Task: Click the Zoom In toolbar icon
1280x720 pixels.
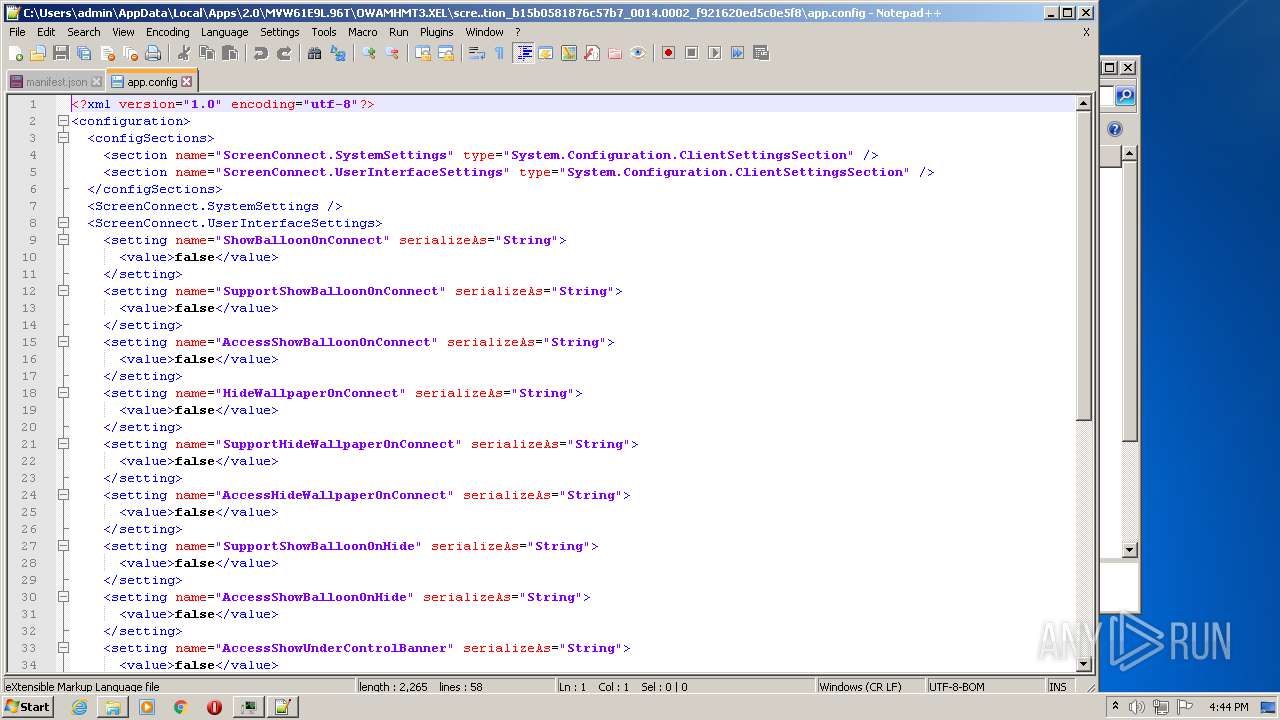Action: pos(369,53)
